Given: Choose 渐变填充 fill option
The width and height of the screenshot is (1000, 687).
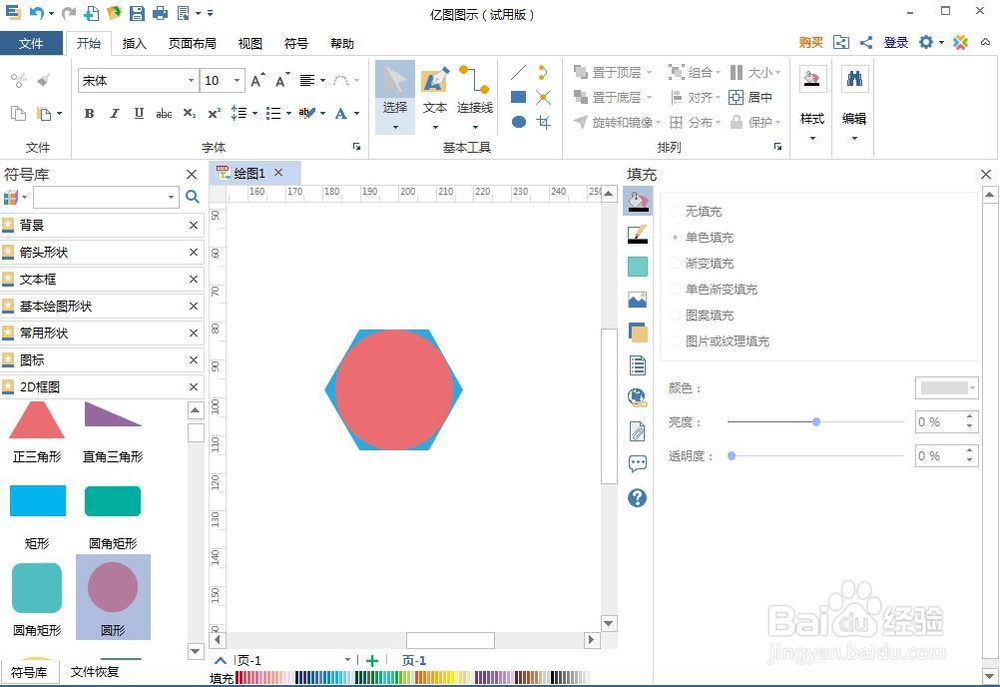Looking at the screenshot, I should pos(677,263).
